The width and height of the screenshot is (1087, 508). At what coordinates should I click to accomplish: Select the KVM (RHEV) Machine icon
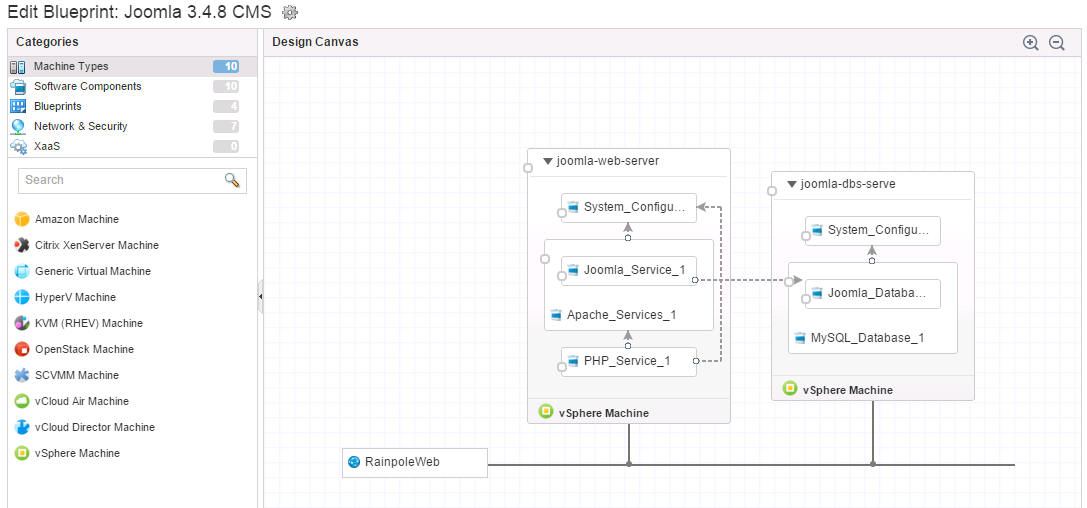click(22, 324)
